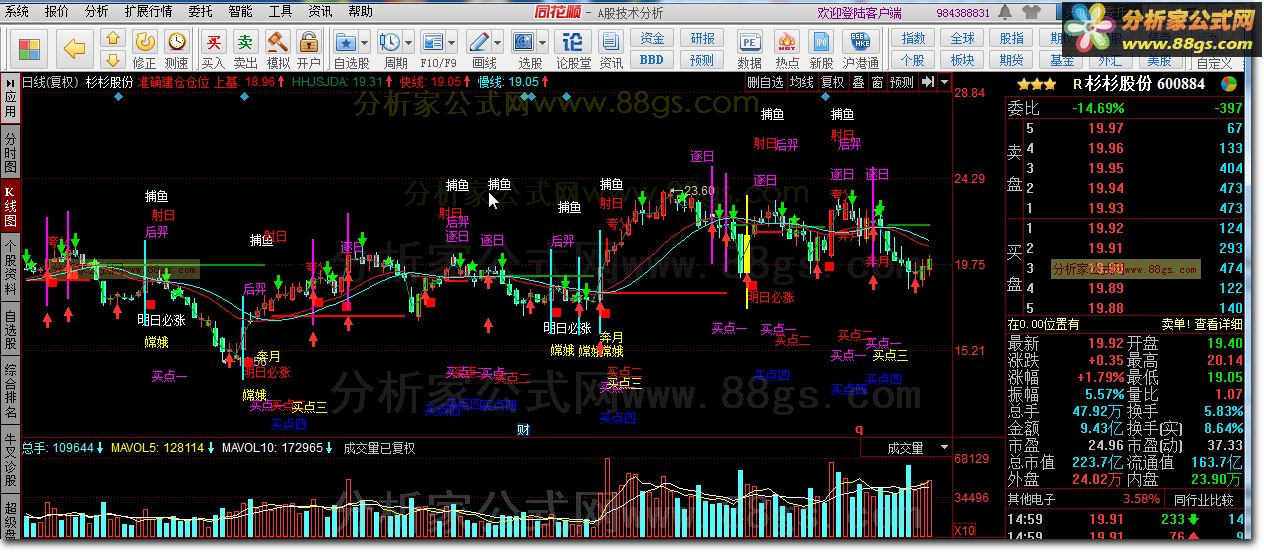Switch to the 综合排名 sidebar tab
Viewport: 1264px width, 552px height.
click(10, 392)
